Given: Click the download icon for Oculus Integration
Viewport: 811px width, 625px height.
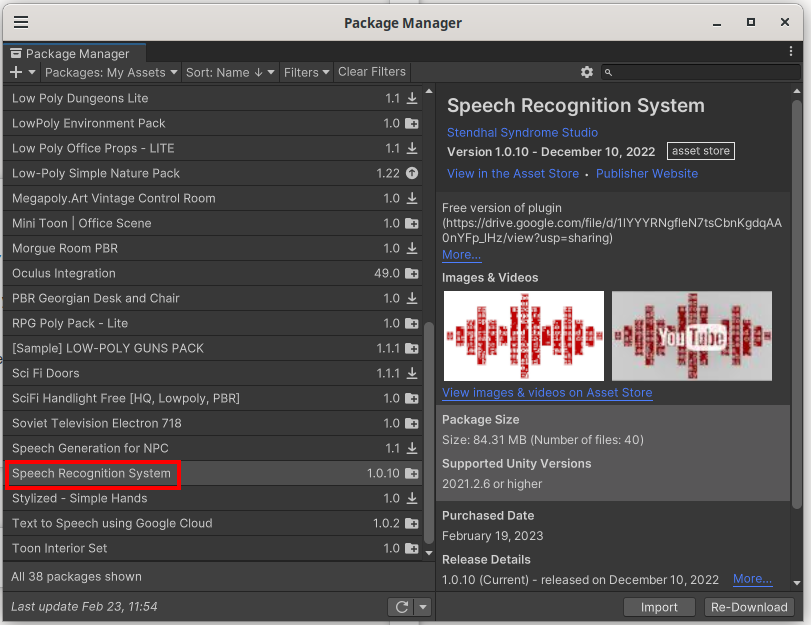Looking at the screenshot, I should (x=411, y=273).
